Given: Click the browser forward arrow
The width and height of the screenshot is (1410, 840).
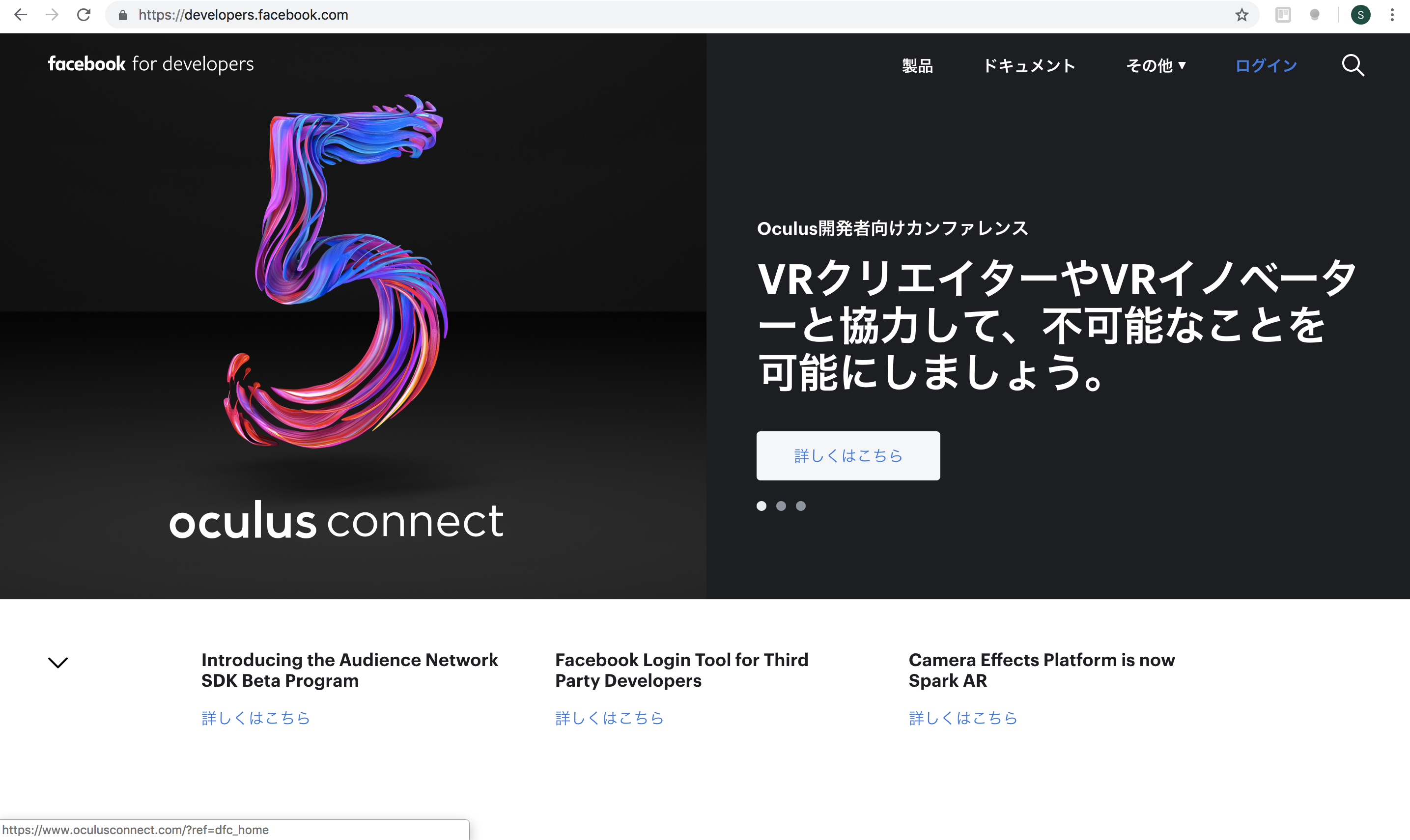Looking at the screenshot, I should (52, 15).
